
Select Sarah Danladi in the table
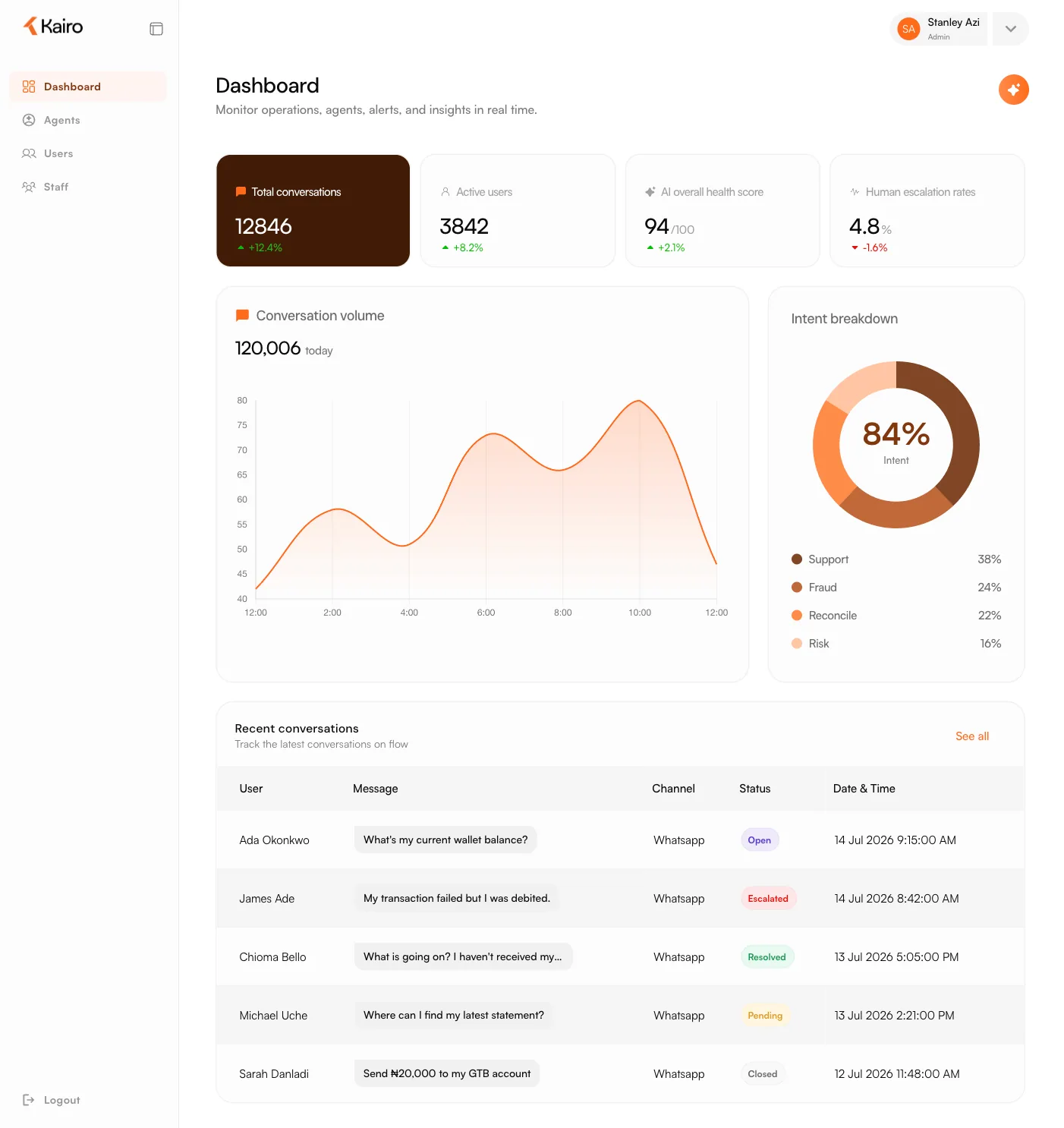click(273, 1073)
